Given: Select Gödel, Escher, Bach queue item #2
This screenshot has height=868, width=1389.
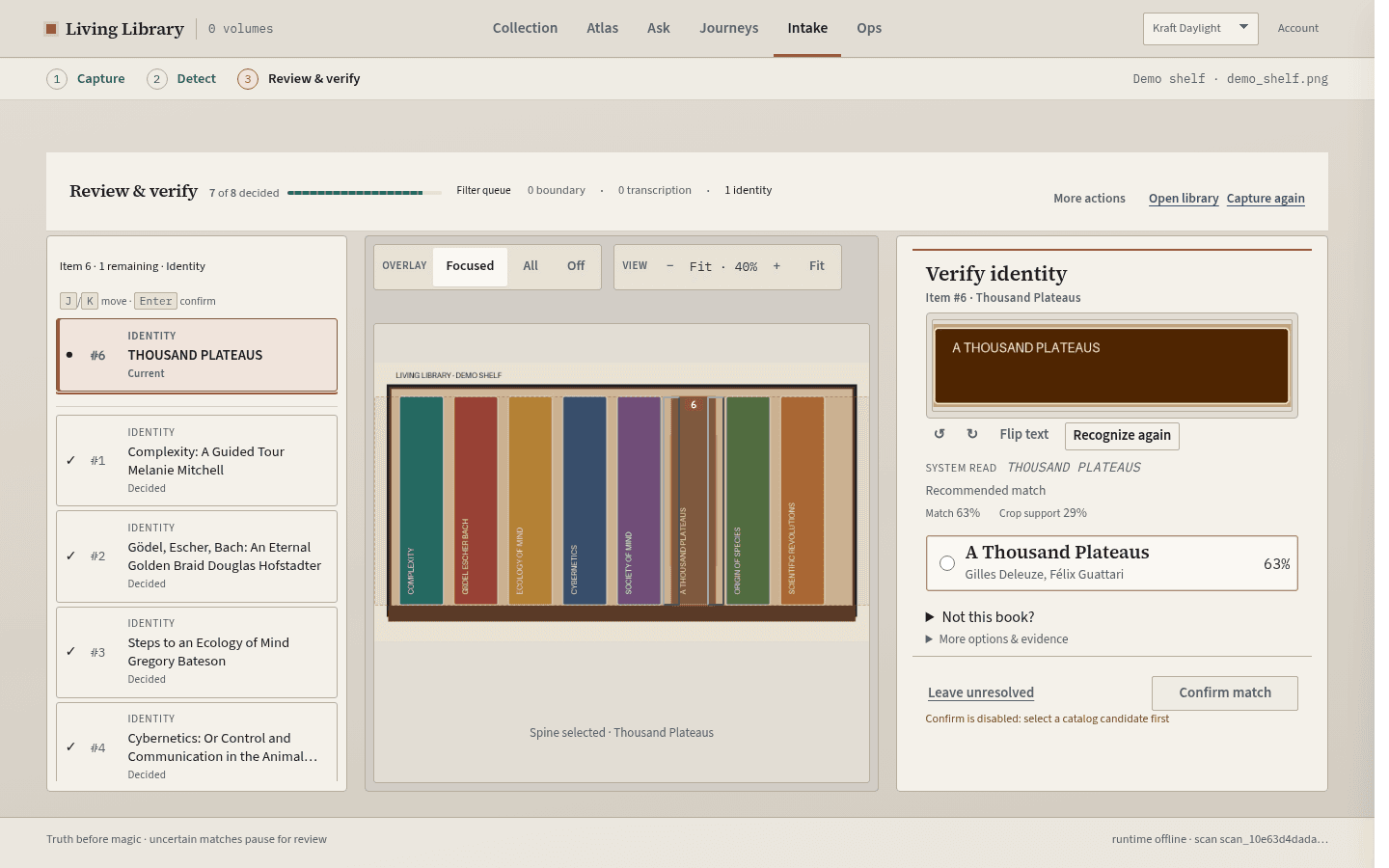Looking at the screenshot, I should coord(197,556).
